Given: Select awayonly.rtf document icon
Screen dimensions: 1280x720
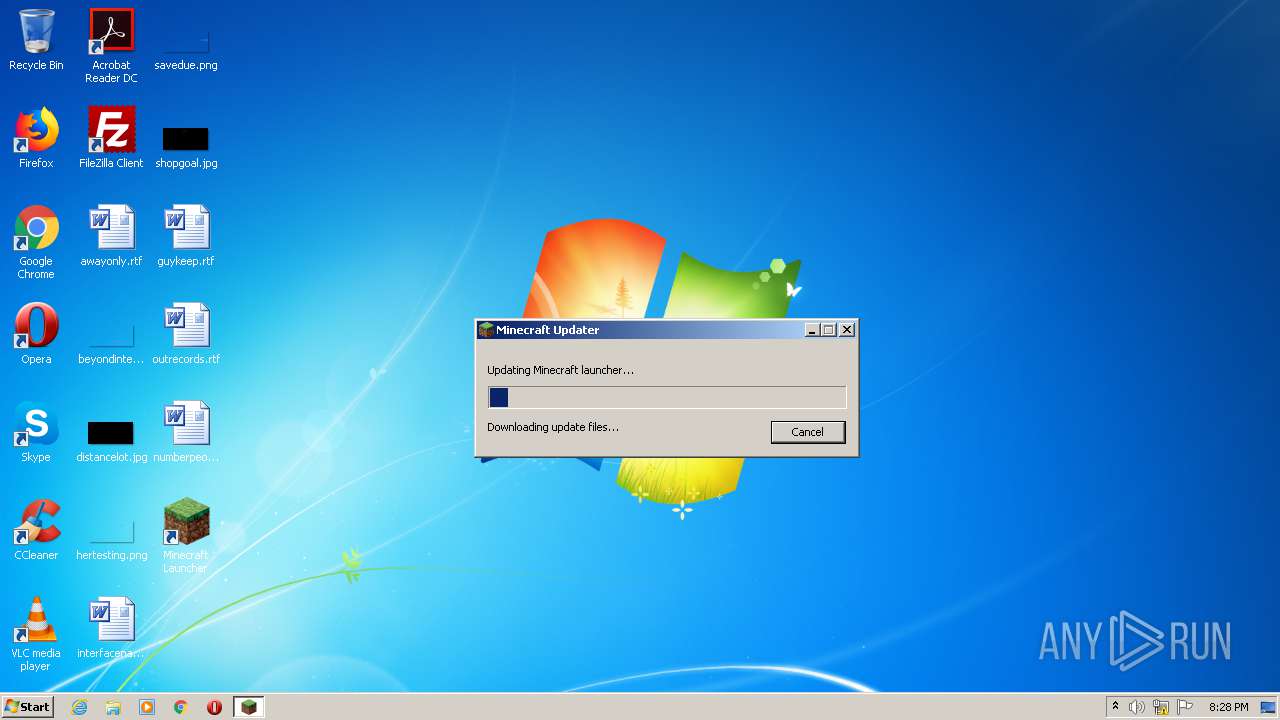Looking at the screenshot, I should (x=111, y=236).
